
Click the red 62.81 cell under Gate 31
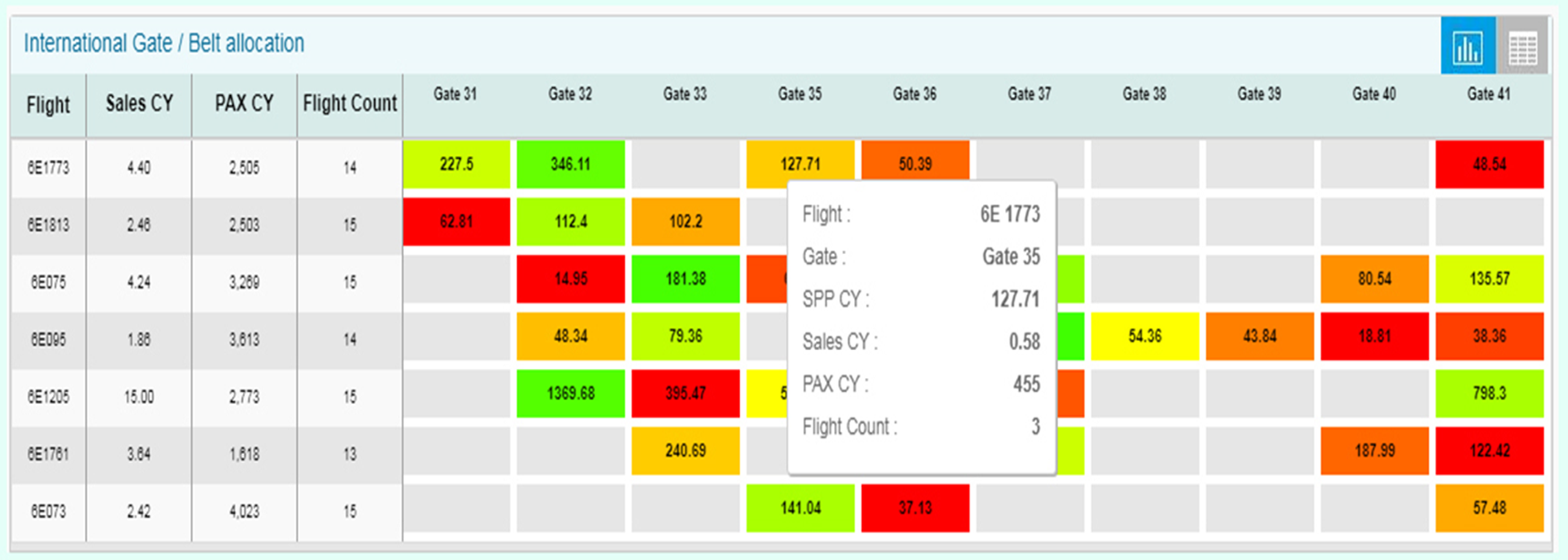456,222
